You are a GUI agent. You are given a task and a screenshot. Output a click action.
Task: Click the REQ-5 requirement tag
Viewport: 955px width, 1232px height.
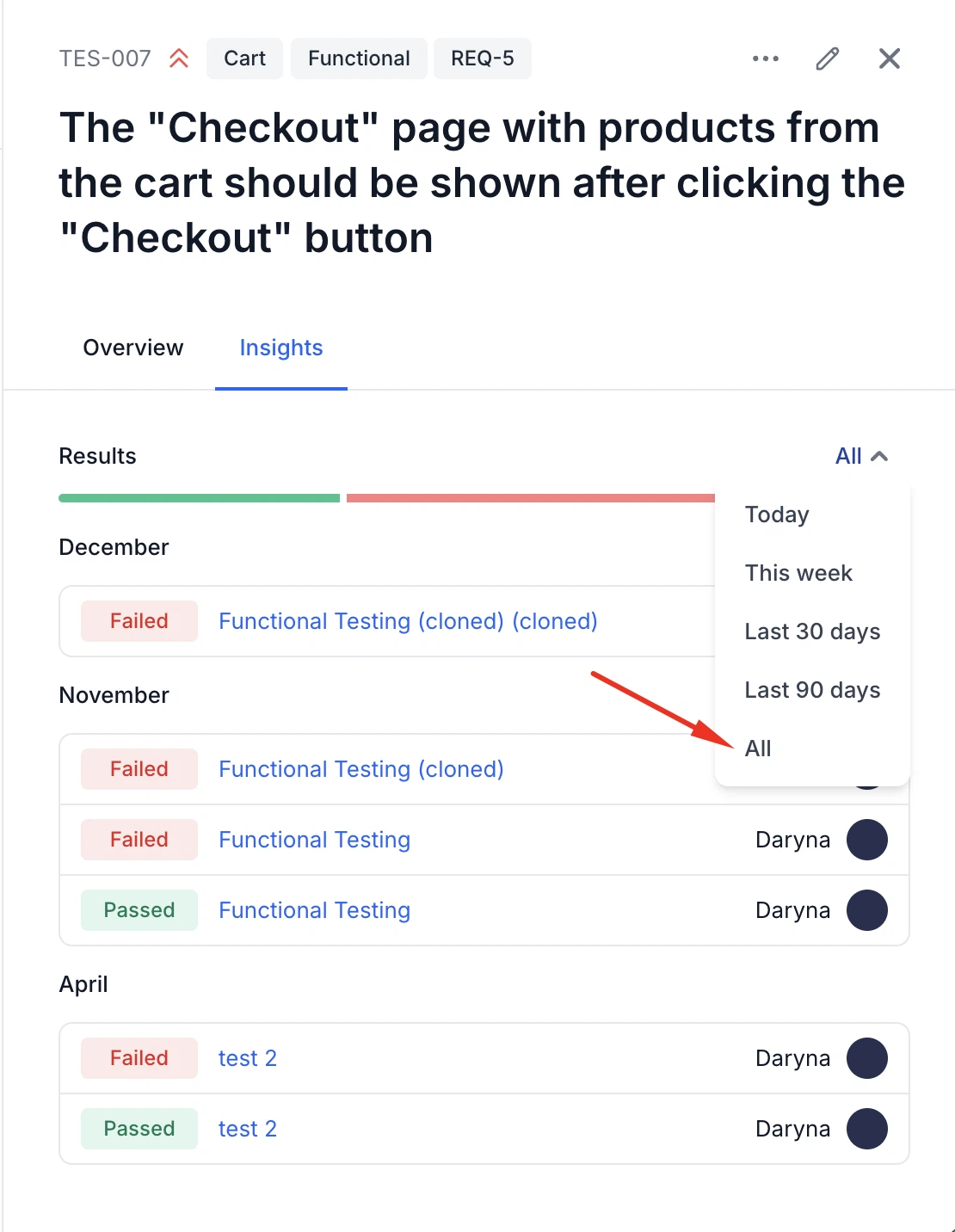(483, 59)
